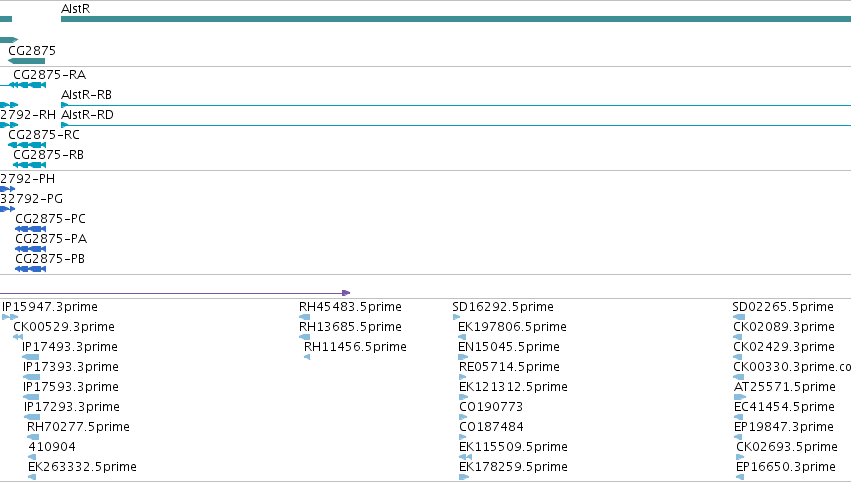Select EP16650.3prime EST label
Image resolution: width=851 pixels, height=482 pixels.
coord(786,467)
